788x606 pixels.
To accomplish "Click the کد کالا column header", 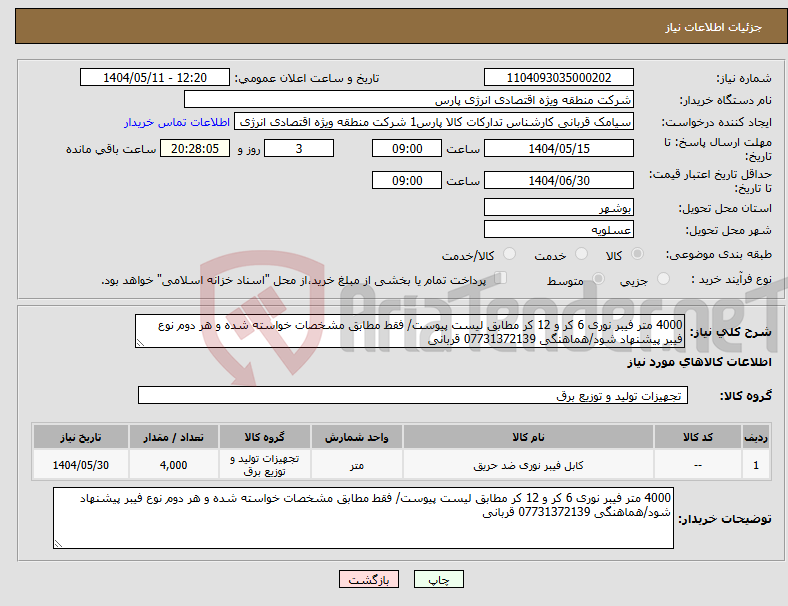I will (698, 437).
